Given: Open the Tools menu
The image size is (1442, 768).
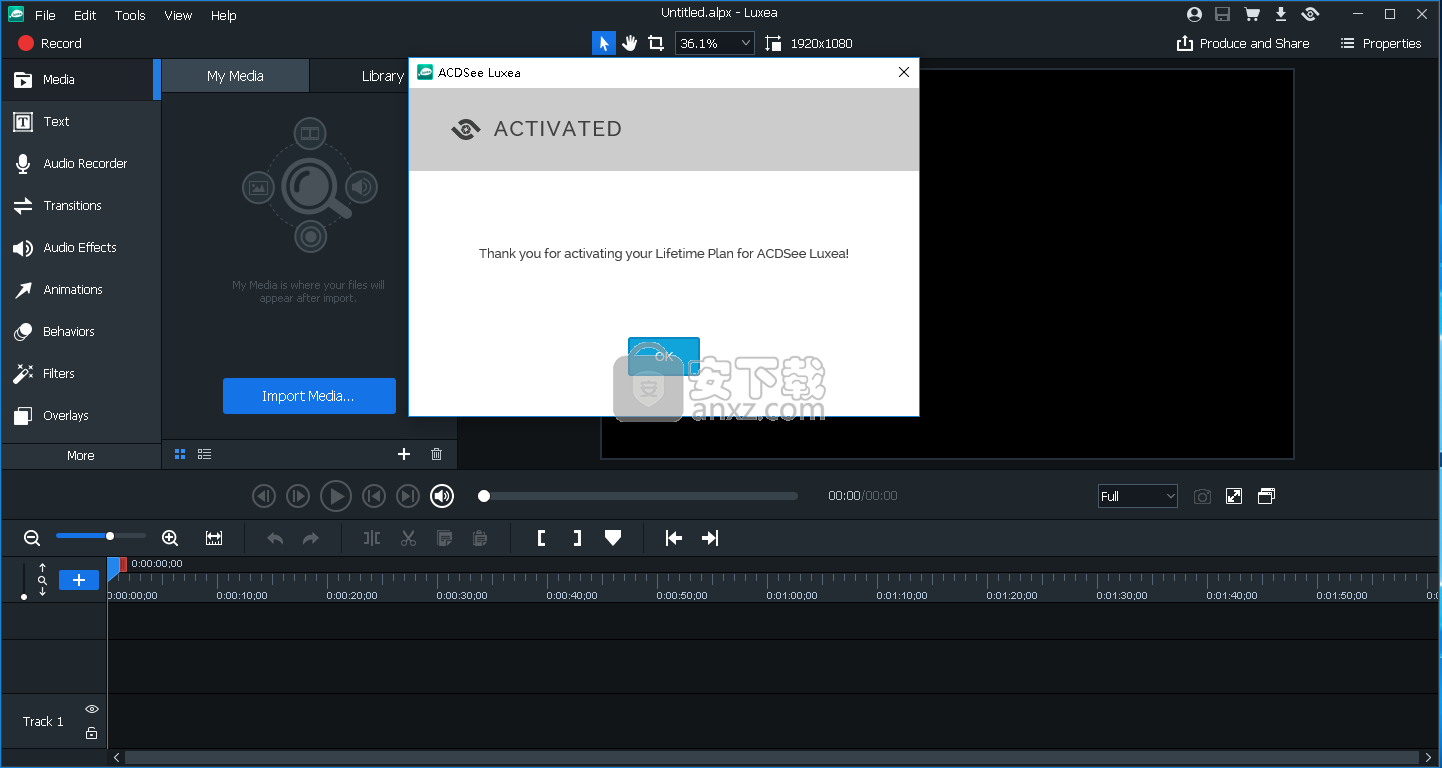Looking at the screenshot, I should coord(130,15).
